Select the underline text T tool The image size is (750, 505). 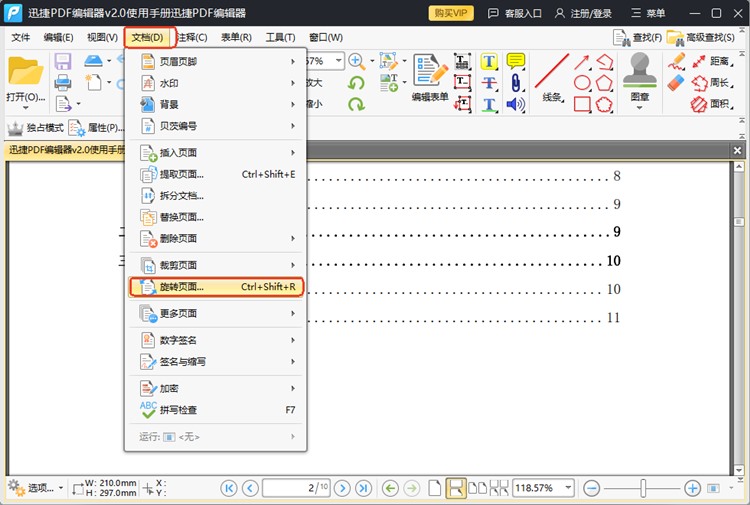tap(489, 104)
